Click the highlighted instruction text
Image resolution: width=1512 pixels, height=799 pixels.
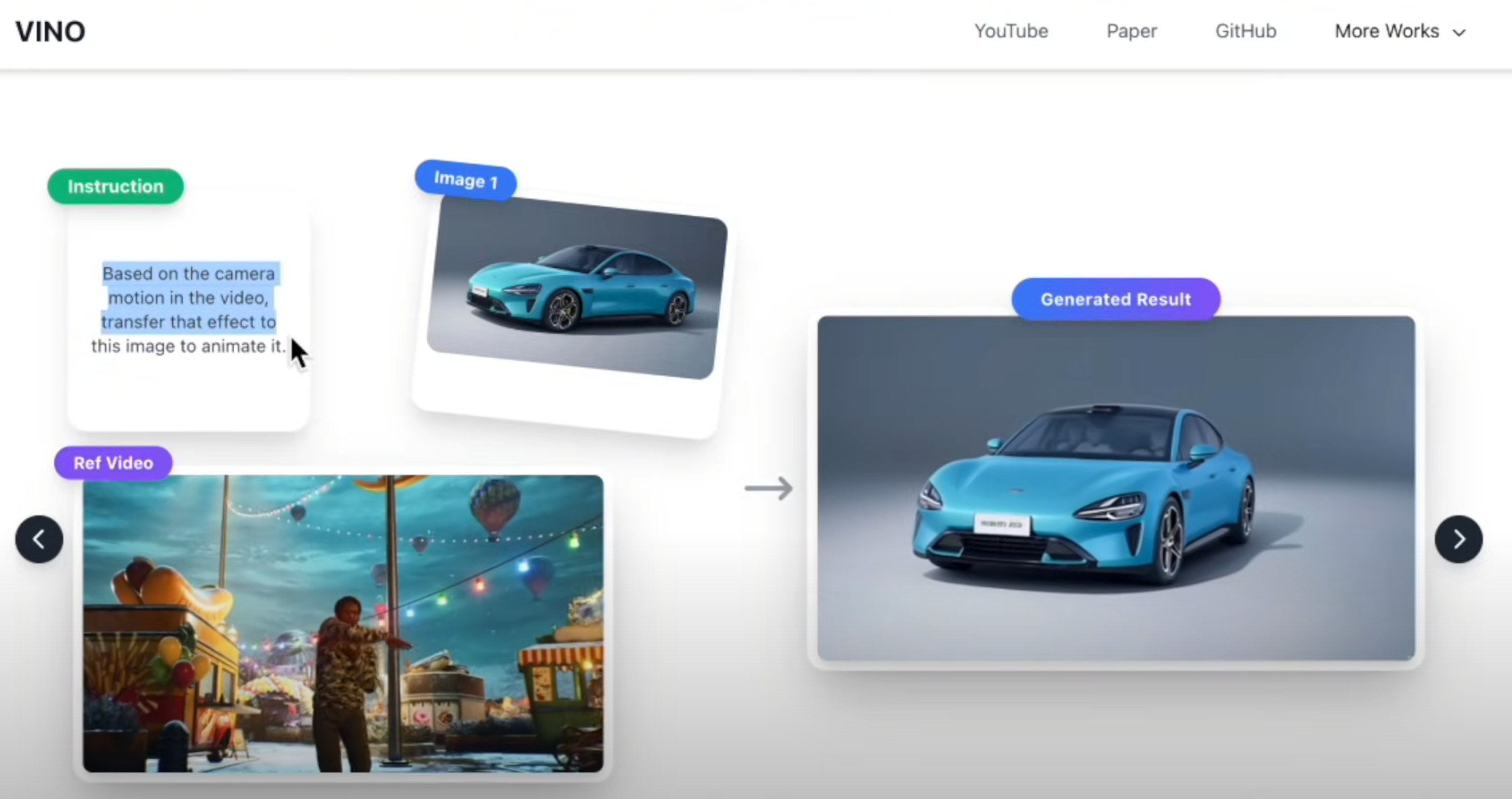coord(188,298)
